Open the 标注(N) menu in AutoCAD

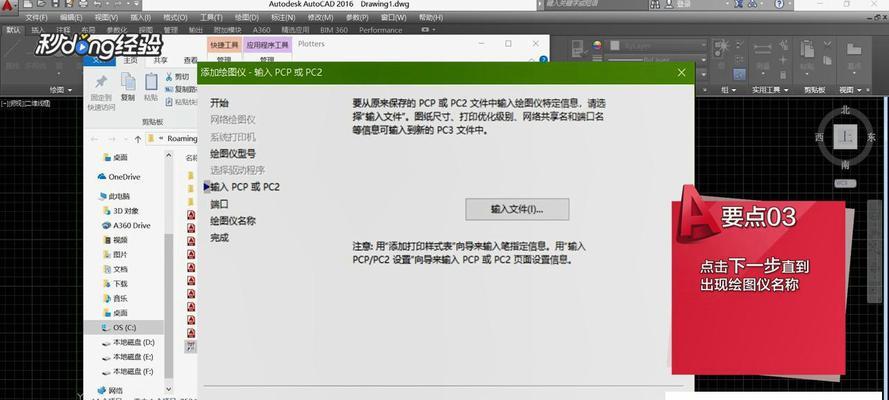pos(283,18)
